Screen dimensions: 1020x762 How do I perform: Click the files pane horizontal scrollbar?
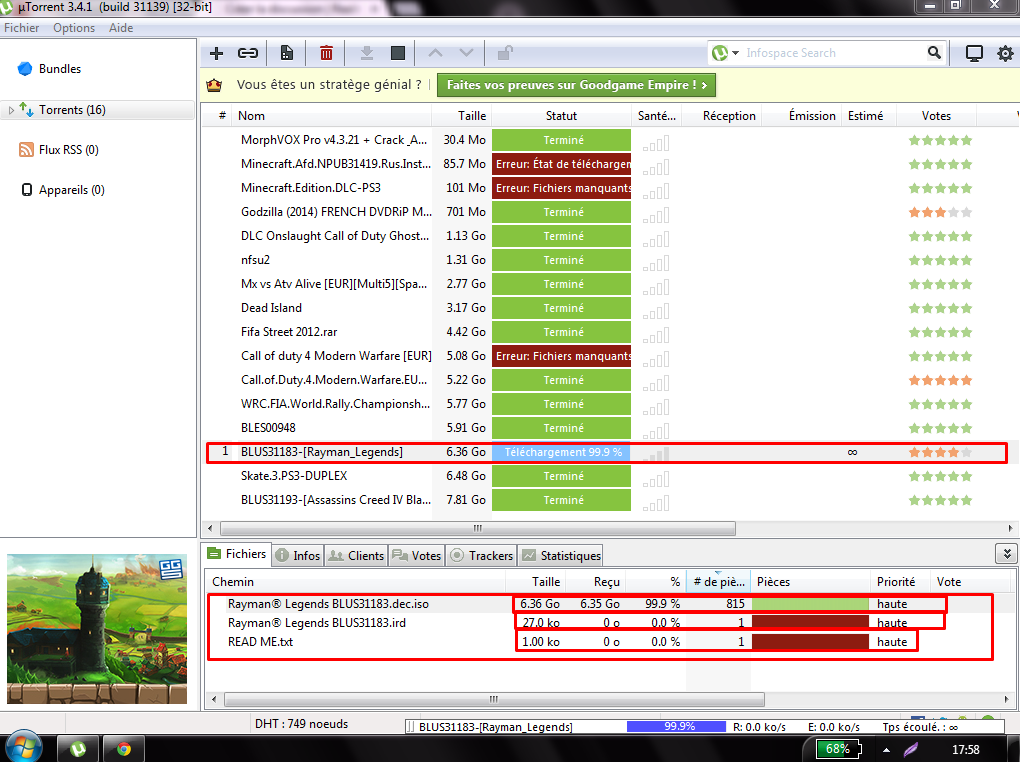click(494, 700)
